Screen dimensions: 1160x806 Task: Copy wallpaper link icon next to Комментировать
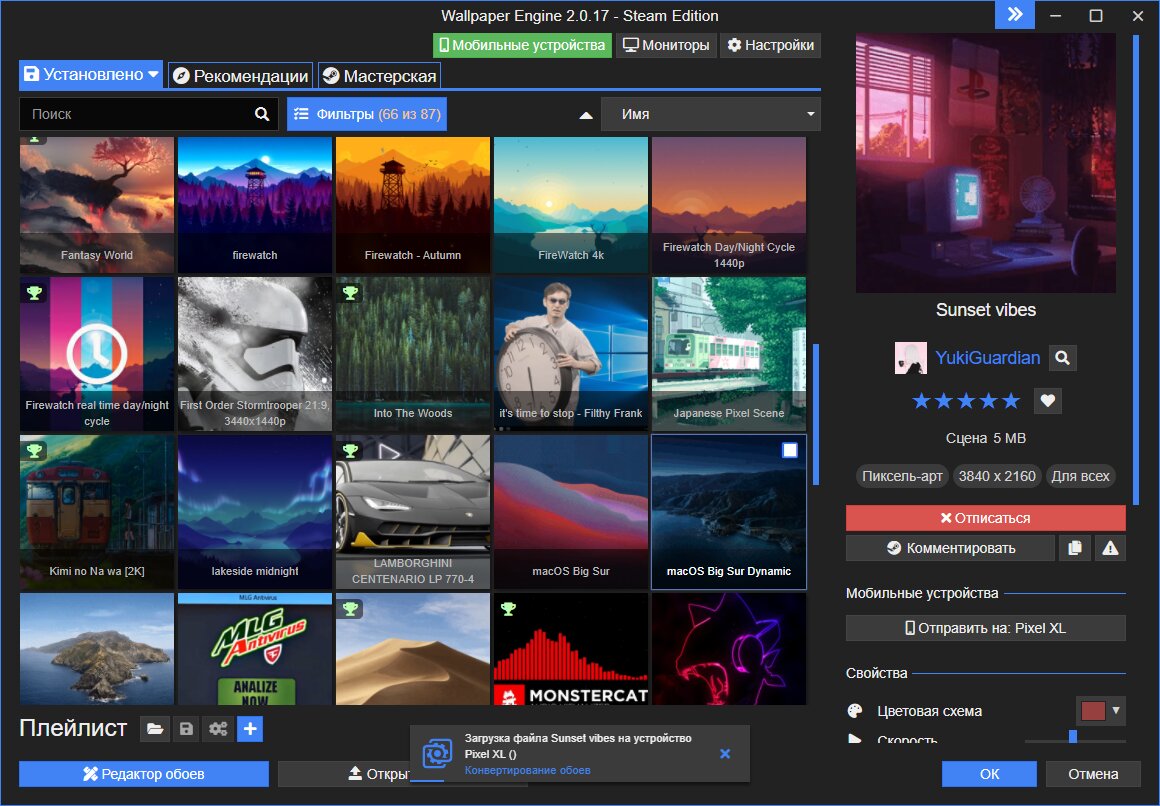(x=1075, y=548)
